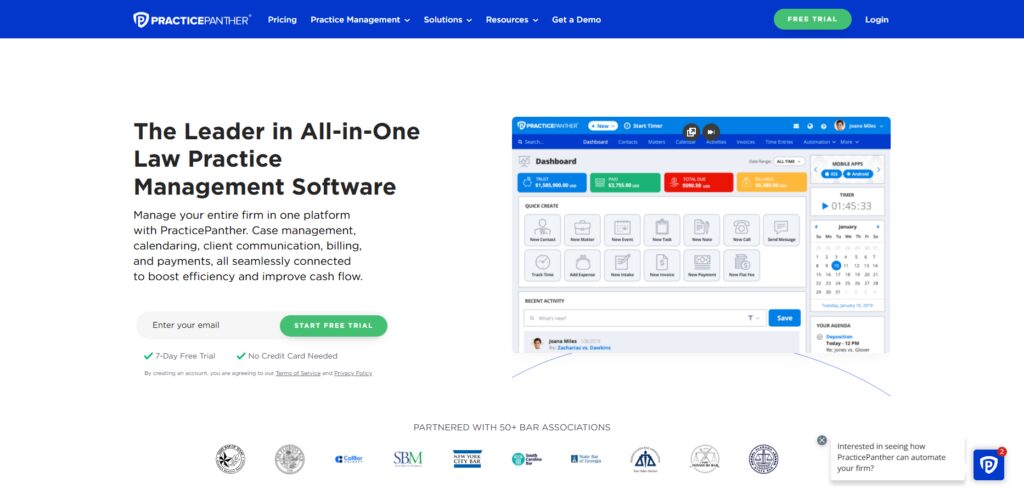Image resolution: width=1024 pixels, height=500 pixels.
Task: Expand the Solutions menu
Action: coord(447,20)
